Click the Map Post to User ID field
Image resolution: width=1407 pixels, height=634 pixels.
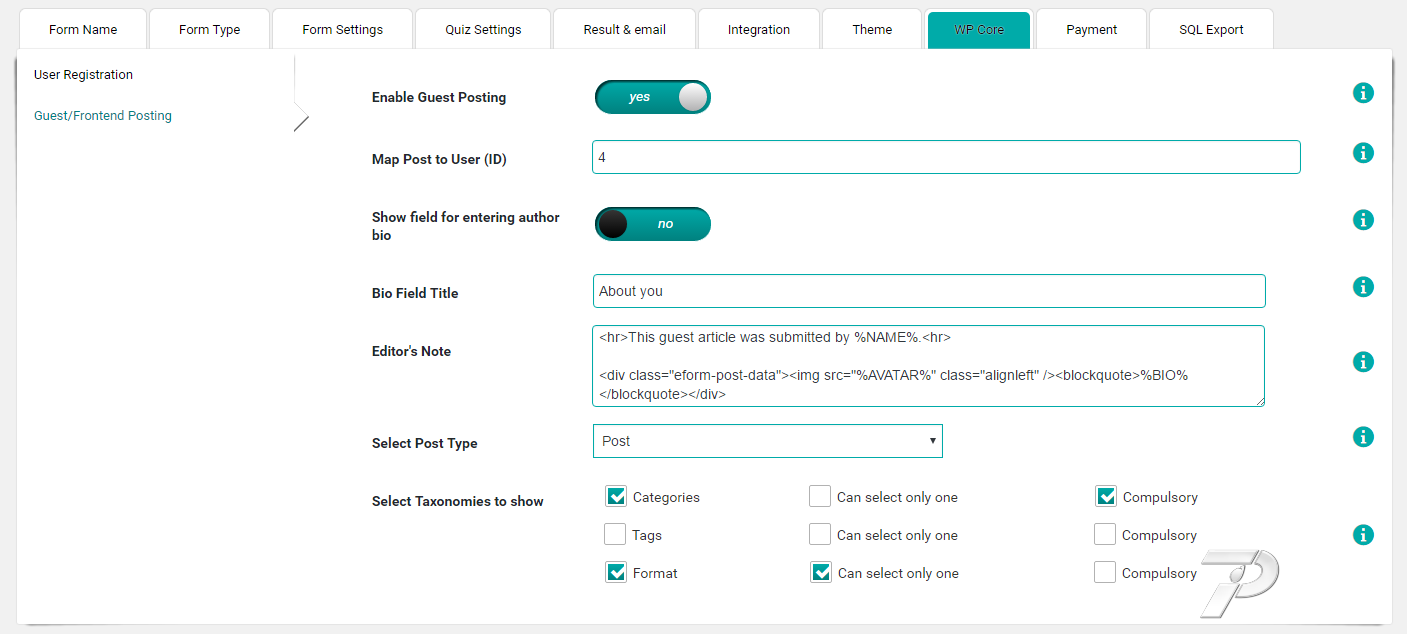click(945, 157)
